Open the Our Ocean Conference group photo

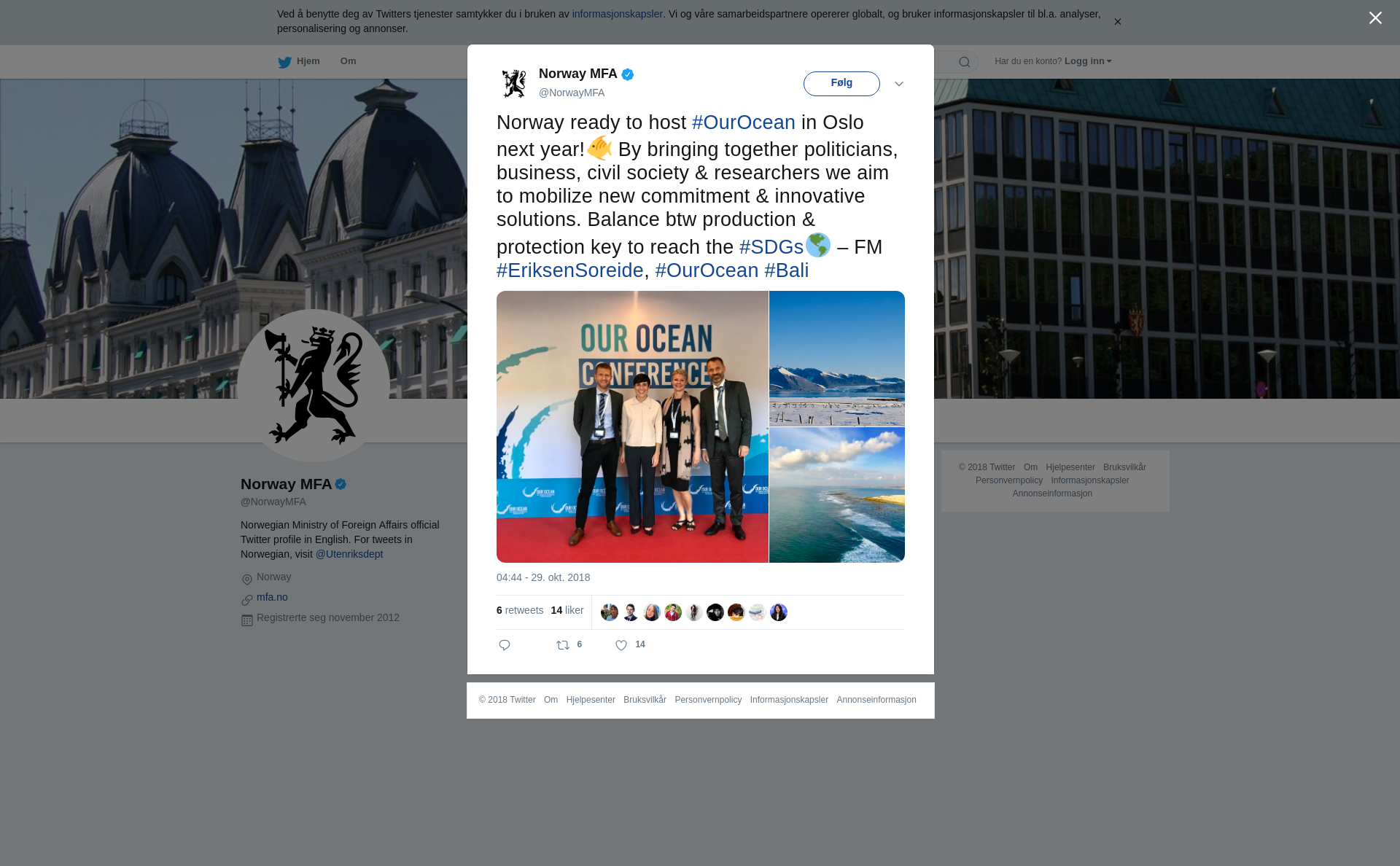tap(632, 426)
